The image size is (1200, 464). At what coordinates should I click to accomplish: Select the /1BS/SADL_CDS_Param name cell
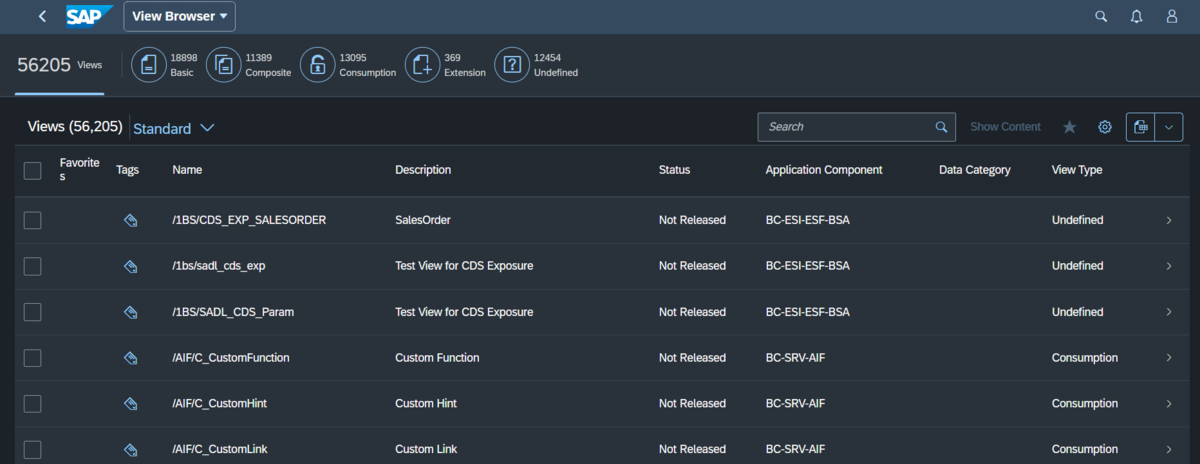pyautogui.click(x=233, y=312)
